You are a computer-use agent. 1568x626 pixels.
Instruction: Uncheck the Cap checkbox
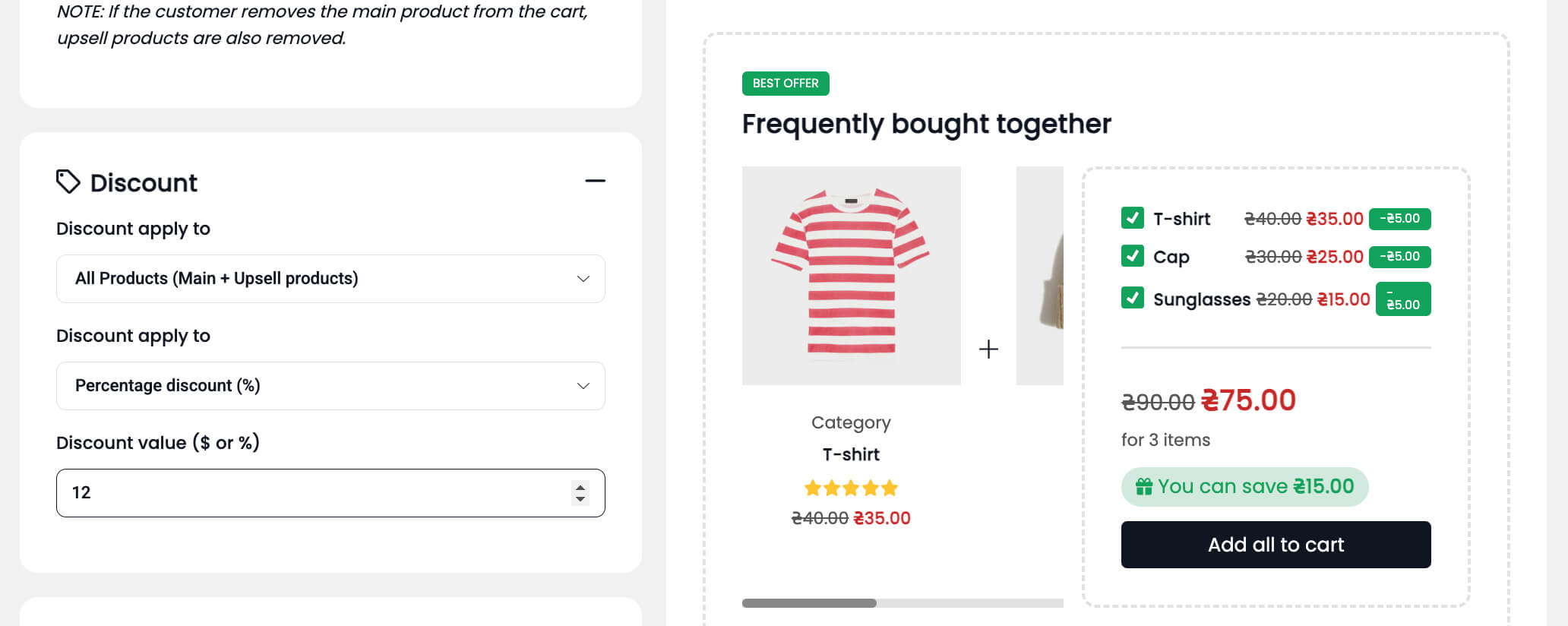[1132, 256]
